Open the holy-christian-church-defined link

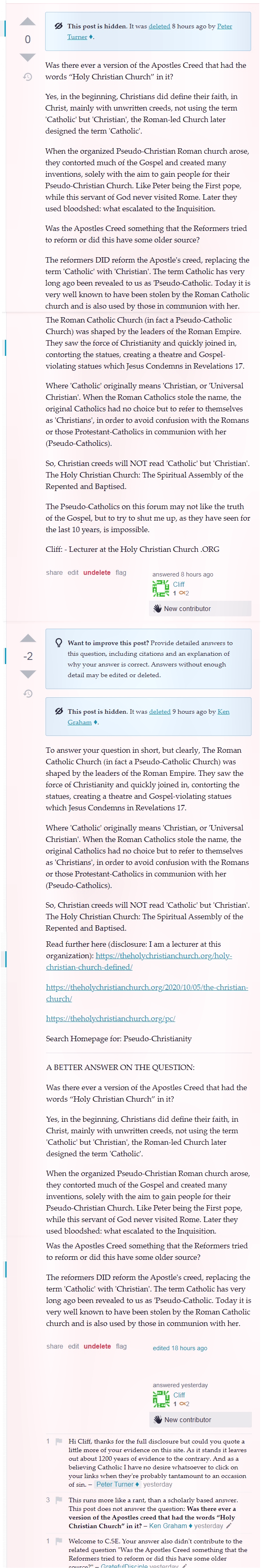(139, 961)
